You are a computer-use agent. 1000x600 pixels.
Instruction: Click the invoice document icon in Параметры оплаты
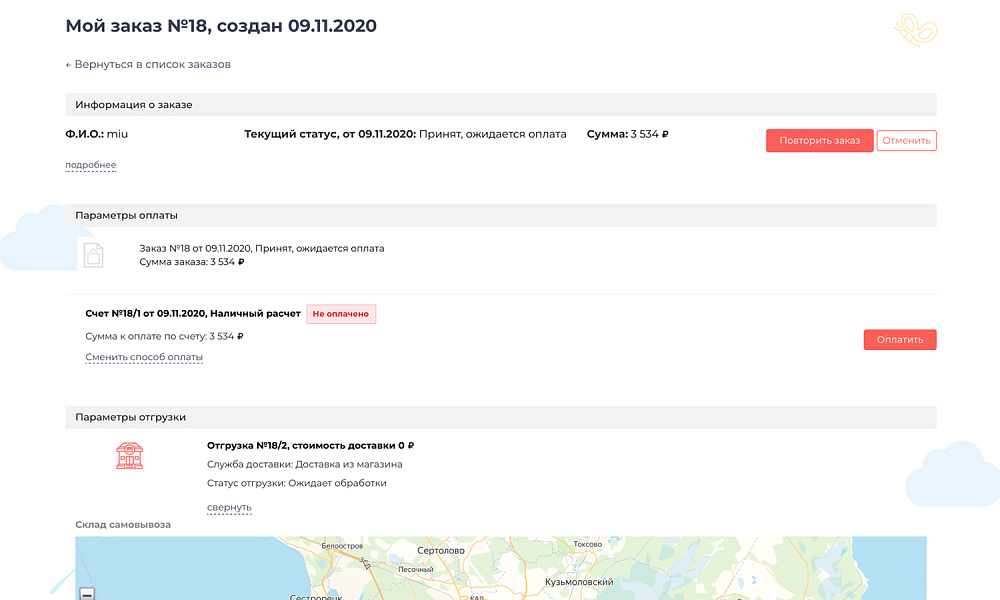[x=94, y=254]
